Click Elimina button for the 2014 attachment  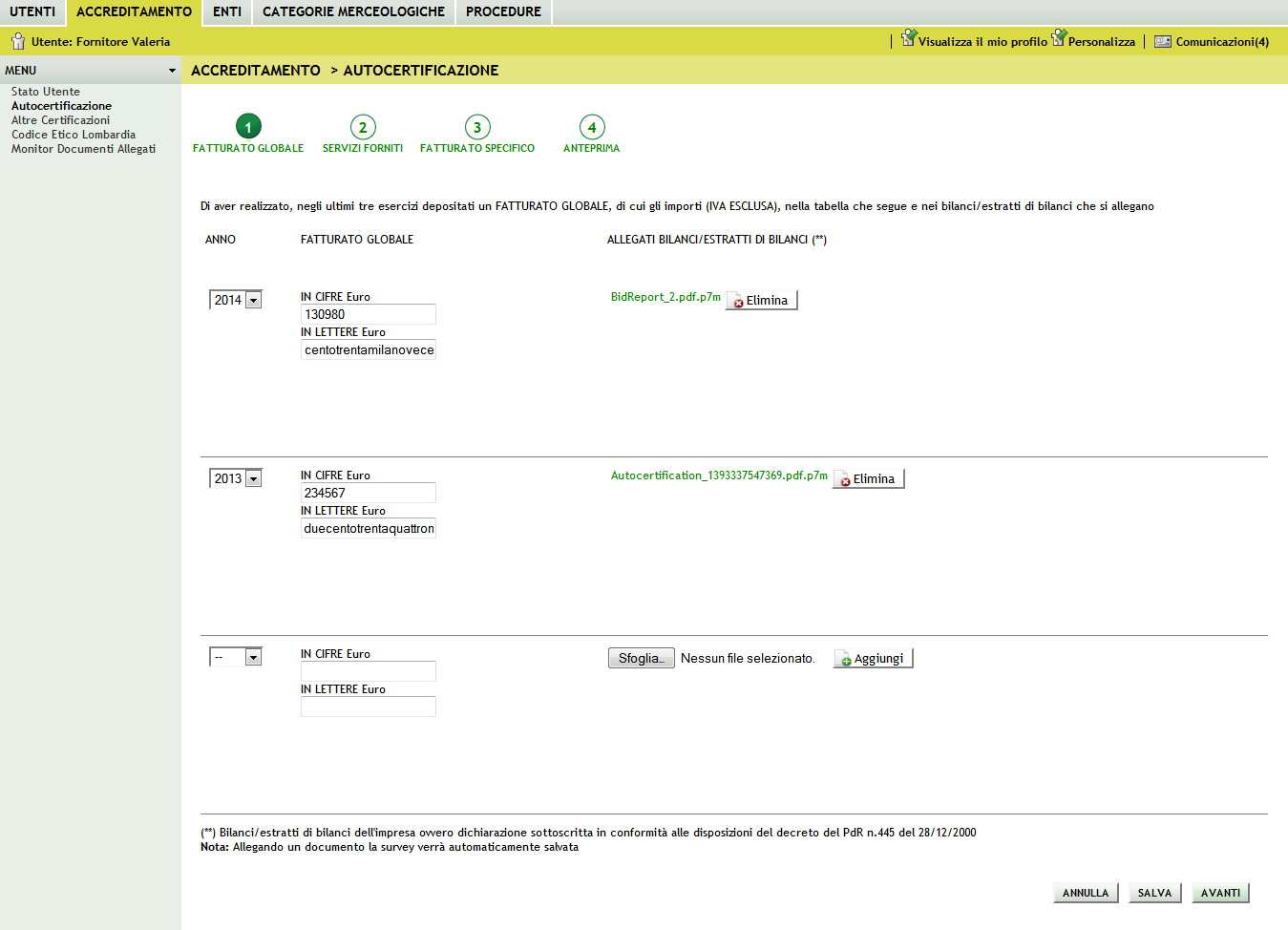761,300
